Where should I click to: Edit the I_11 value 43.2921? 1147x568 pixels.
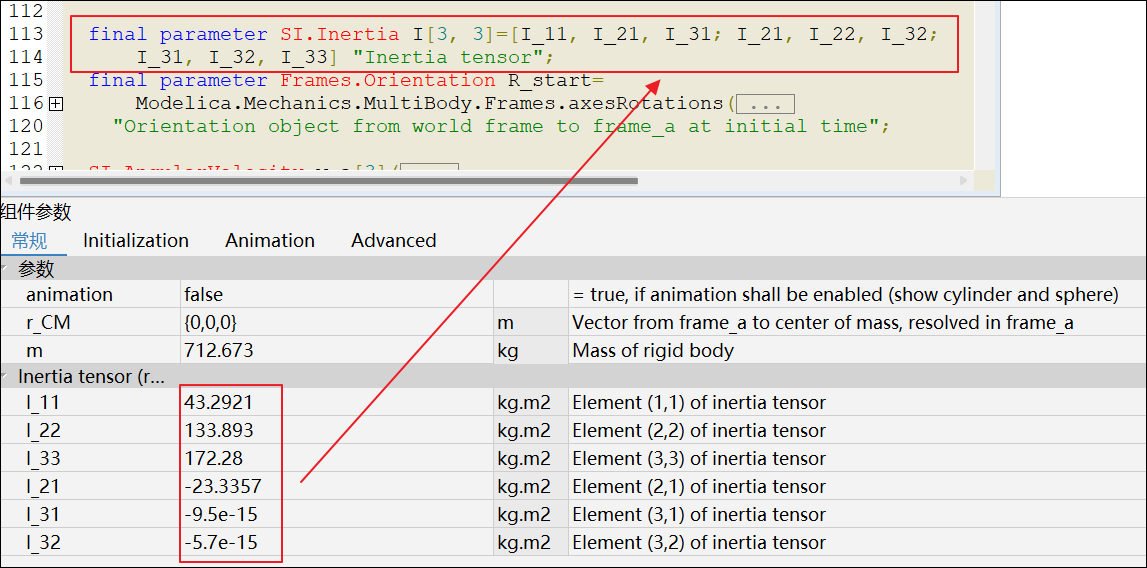coord(336,403)
